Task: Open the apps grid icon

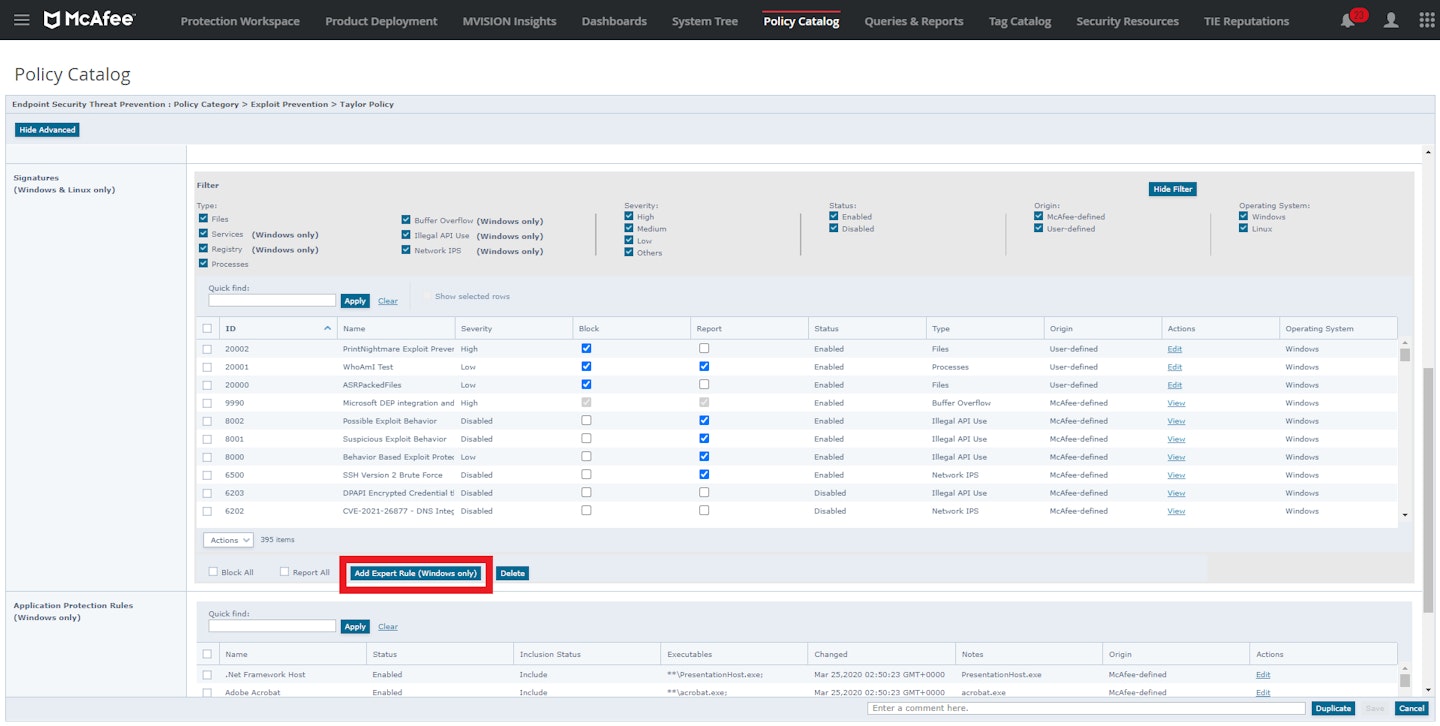Action: (1427, 20)
